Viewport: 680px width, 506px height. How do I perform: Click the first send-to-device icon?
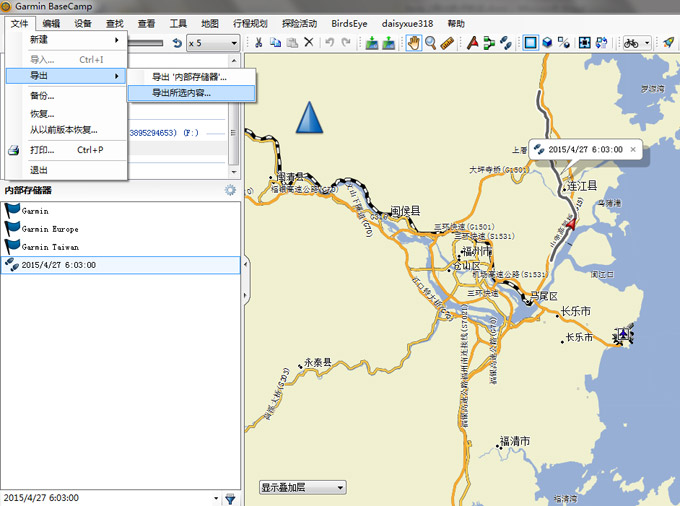point(372,42)
